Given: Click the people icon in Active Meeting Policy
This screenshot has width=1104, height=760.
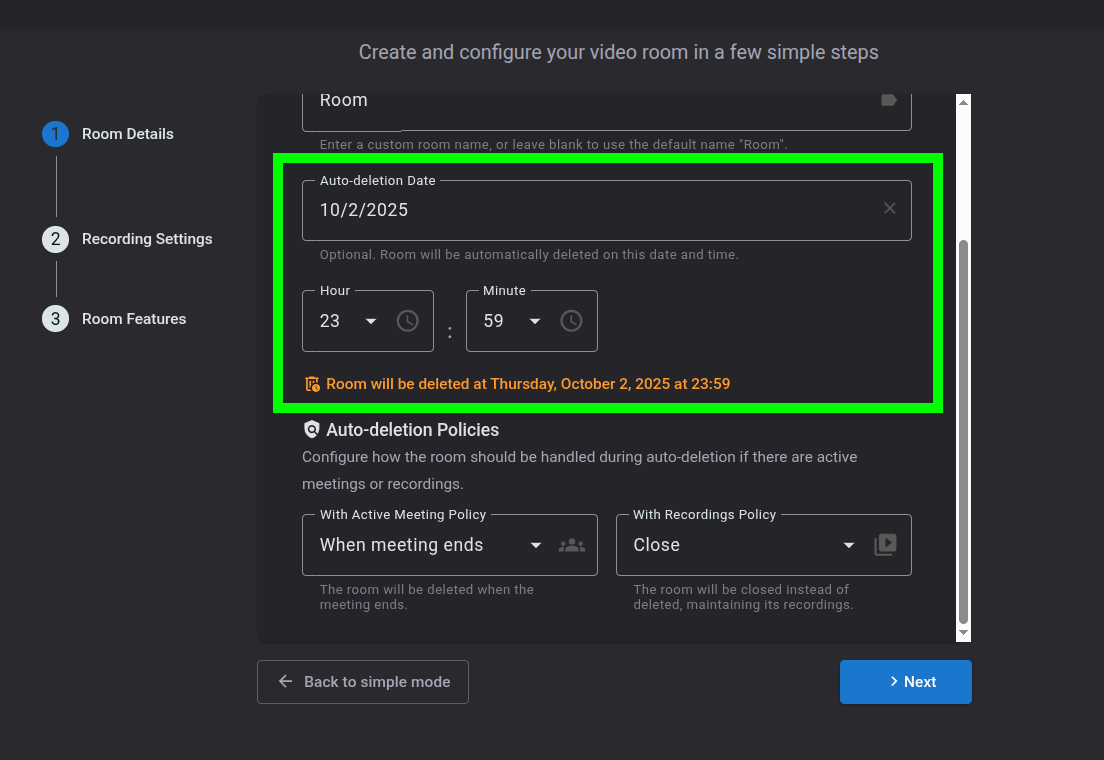Looking at the screenshot, I should (x=572, y=545).
